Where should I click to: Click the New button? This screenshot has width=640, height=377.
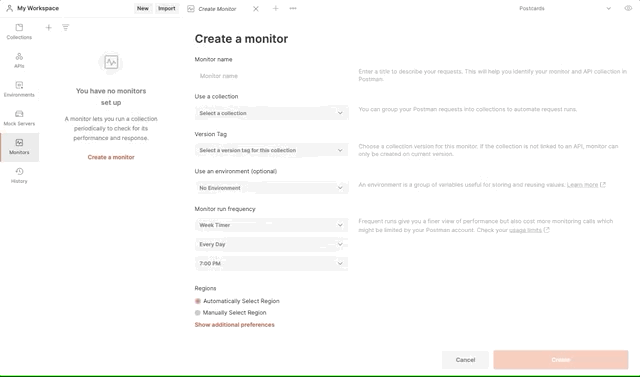143,8
